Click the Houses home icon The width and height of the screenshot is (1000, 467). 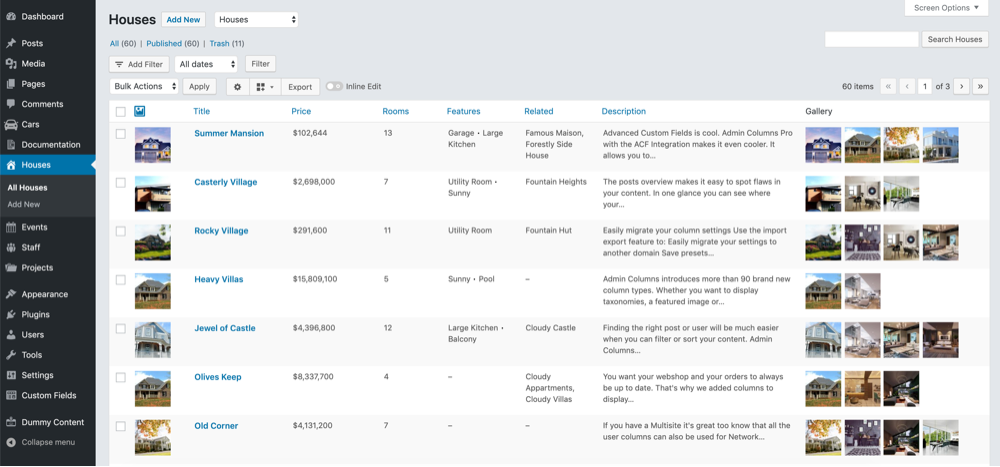coord(11,165)
